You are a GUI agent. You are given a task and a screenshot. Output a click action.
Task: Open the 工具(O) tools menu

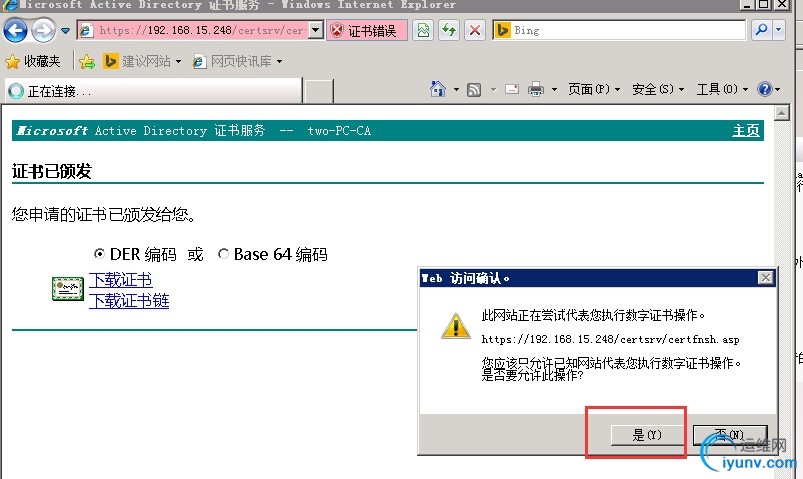tap(722, 89)
